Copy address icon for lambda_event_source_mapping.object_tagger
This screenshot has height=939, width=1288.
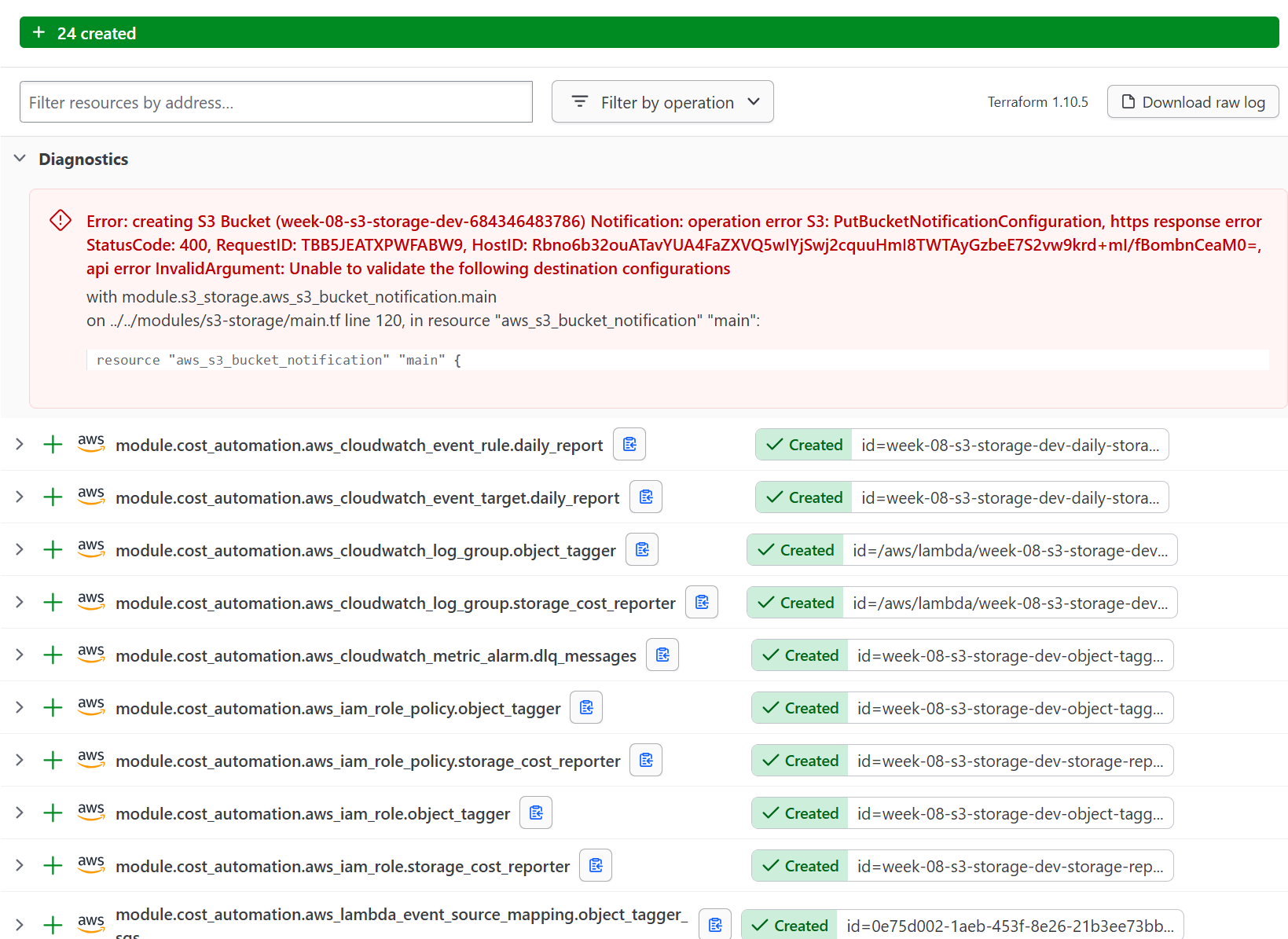[715, 925]
